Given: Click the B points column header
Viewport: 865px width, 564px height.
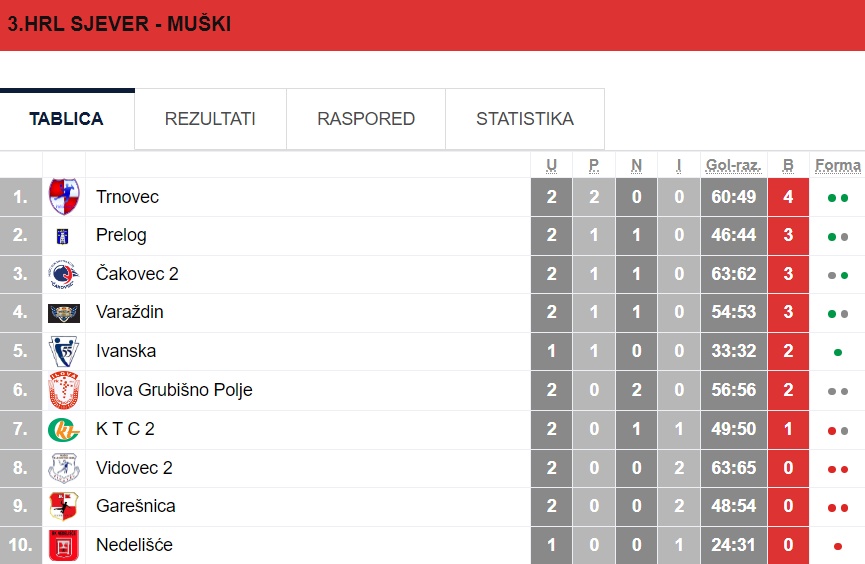Looking at the screenshot, I should pyautogui.click(x=788, y=165).
